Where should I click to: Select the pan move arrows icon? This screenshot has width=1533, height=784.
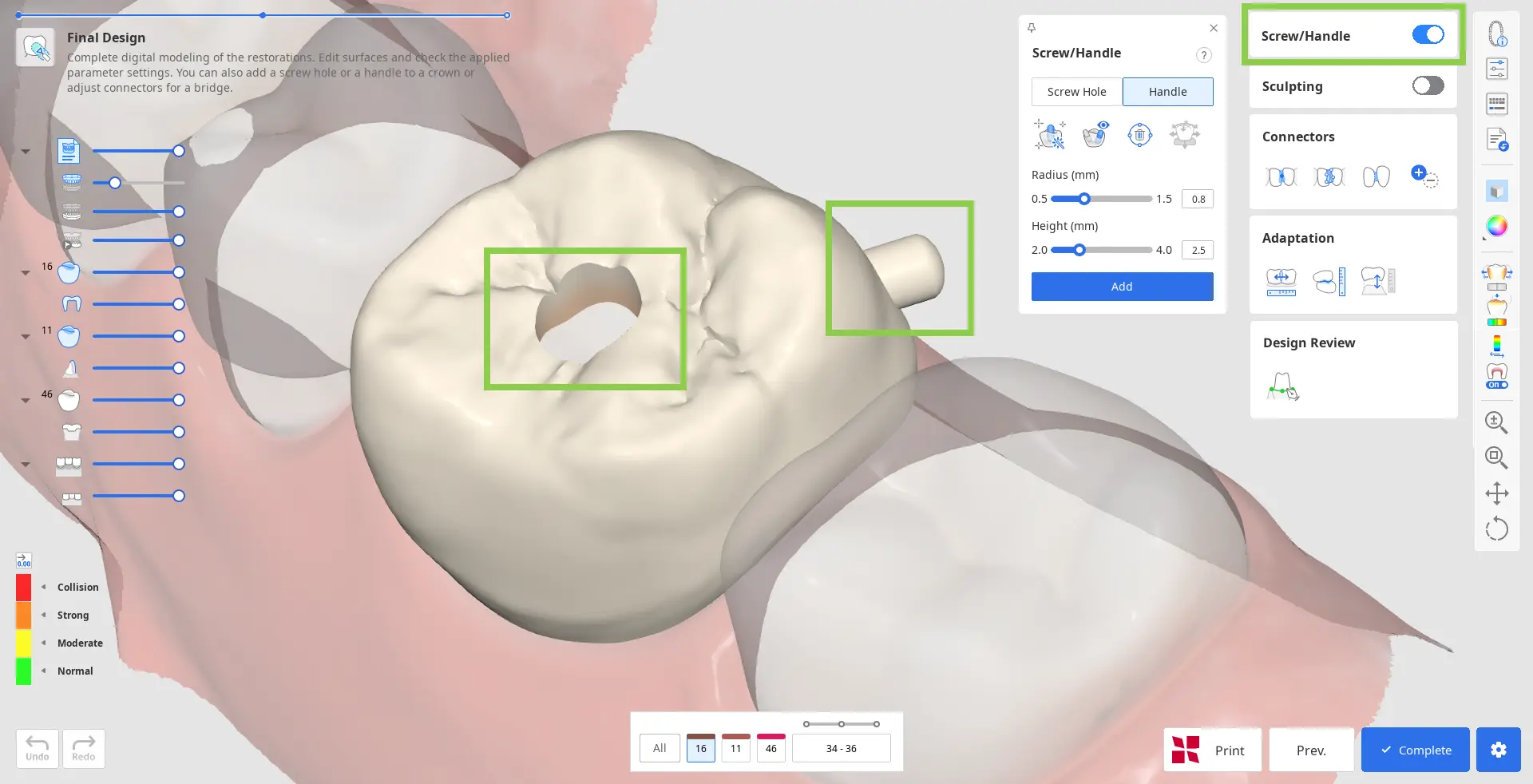[1496, 493]
